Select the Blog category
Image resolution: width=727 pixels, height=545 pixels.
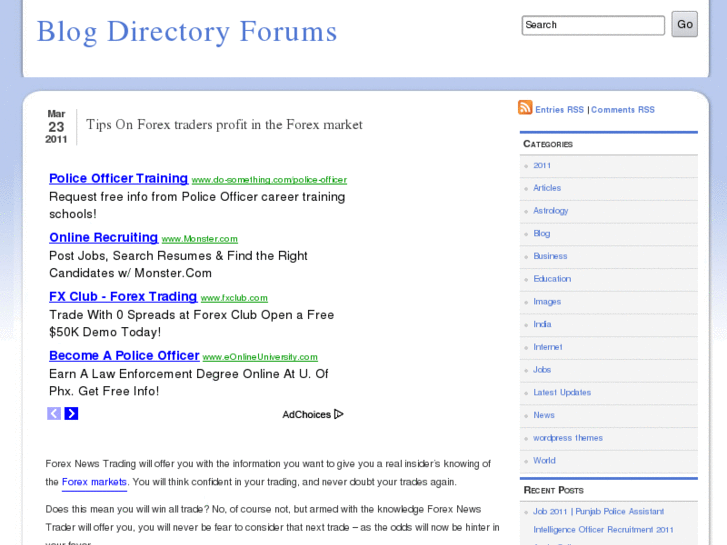tap(542, 233)
